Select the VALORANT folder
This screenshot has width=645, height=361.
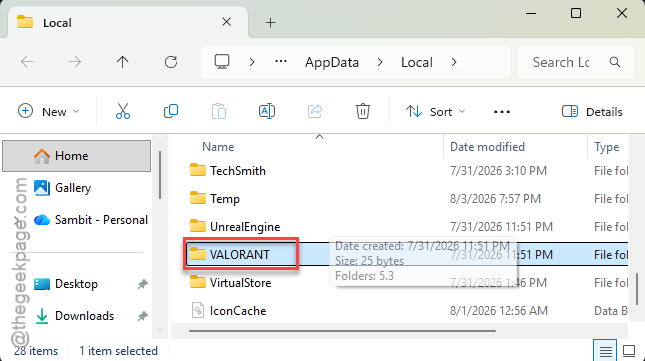click(239, 255)
